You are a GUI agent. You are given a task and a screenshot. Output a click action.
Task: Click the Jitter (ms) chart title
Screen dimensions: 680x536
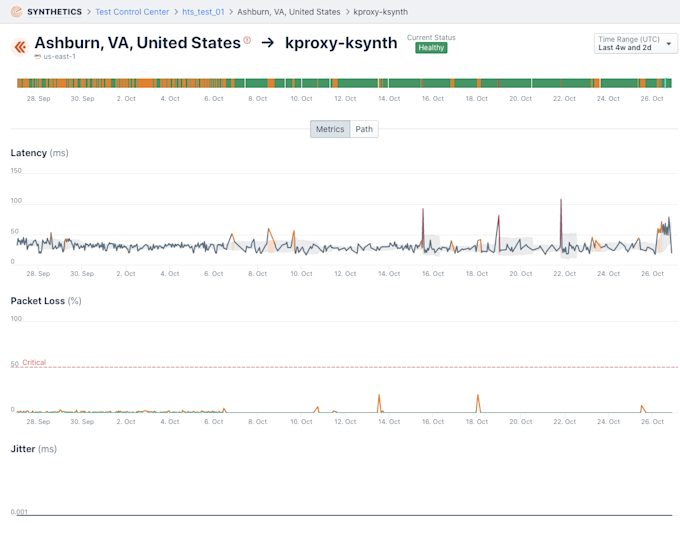click(33, 449)
